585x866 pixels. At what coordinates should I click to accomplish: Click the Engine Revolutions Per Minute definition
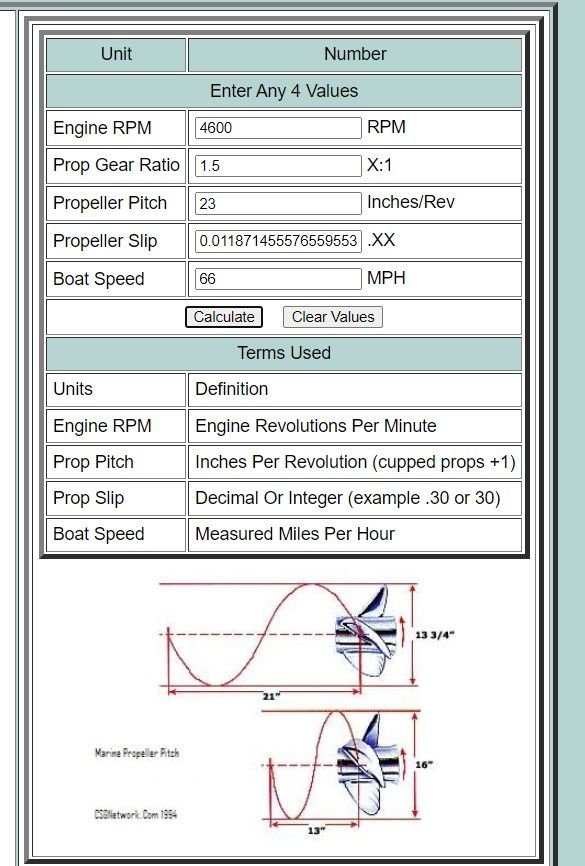(315, 426)
